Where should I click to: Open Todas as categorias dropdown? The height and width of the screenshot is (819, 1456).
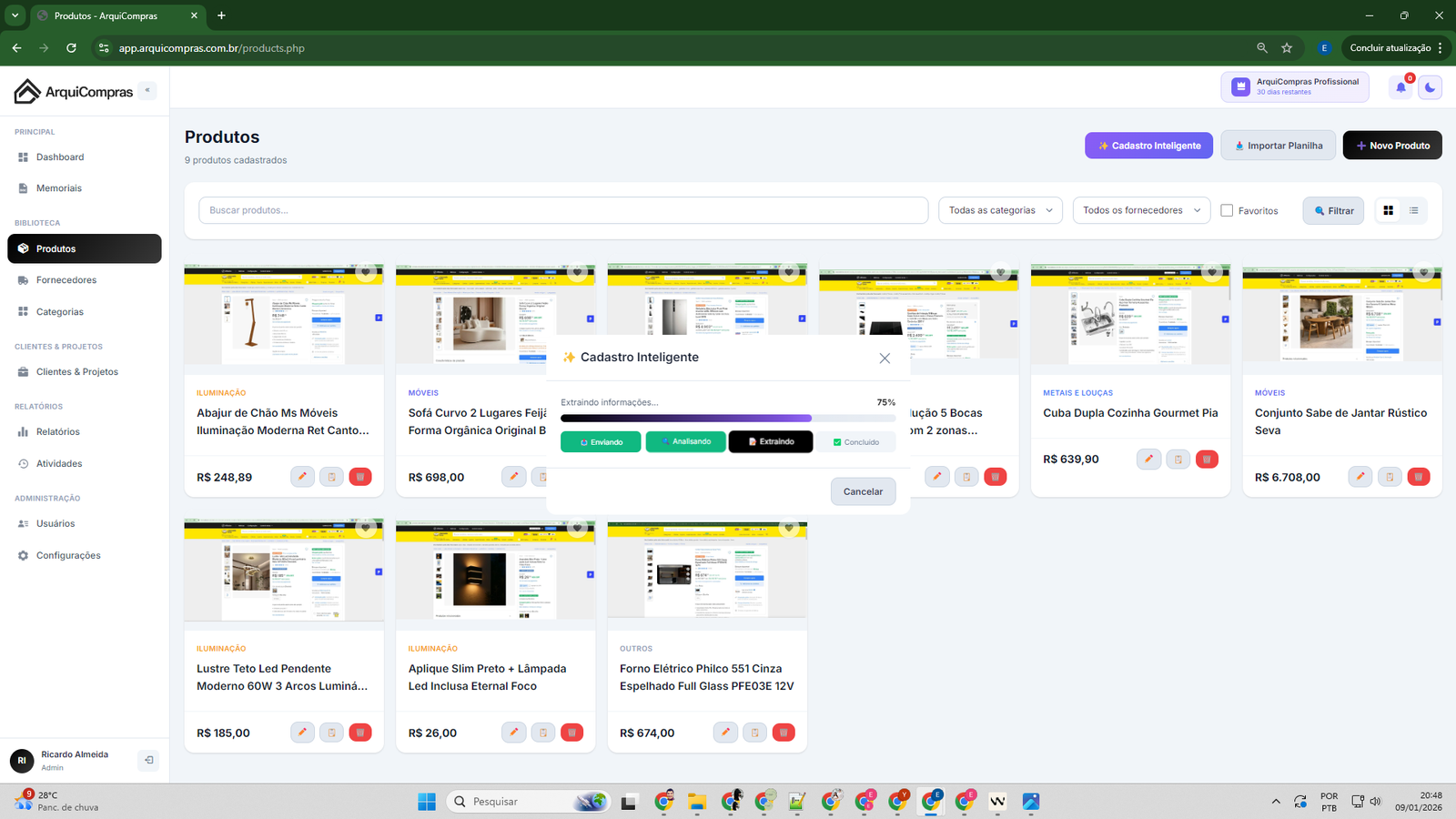coord(1000,210)
